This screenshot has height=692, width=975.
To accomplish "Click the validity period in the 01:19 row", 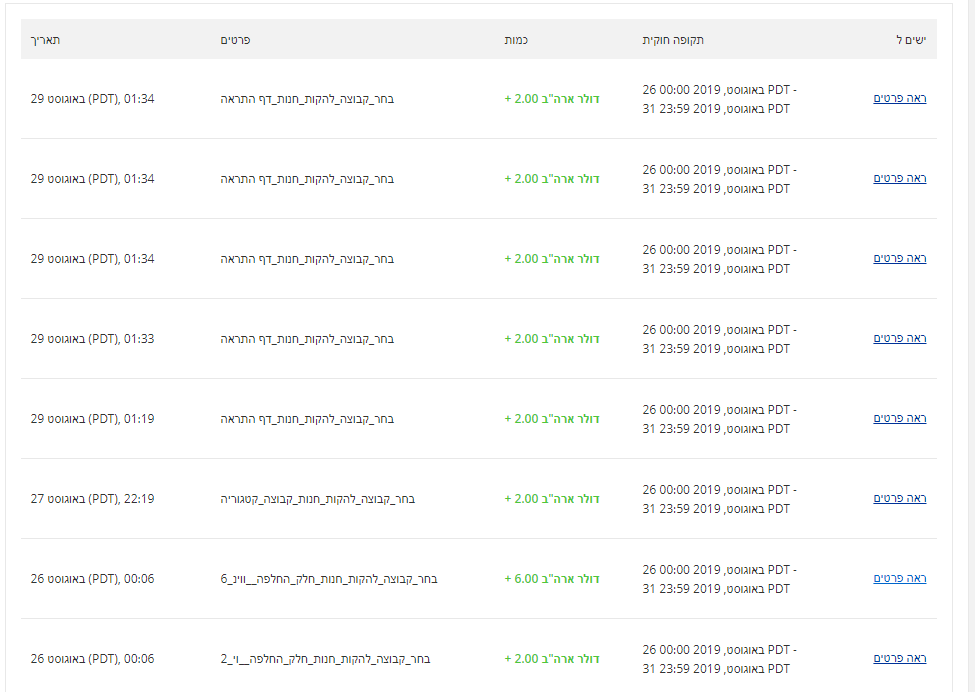I will [x=719, y=419].
